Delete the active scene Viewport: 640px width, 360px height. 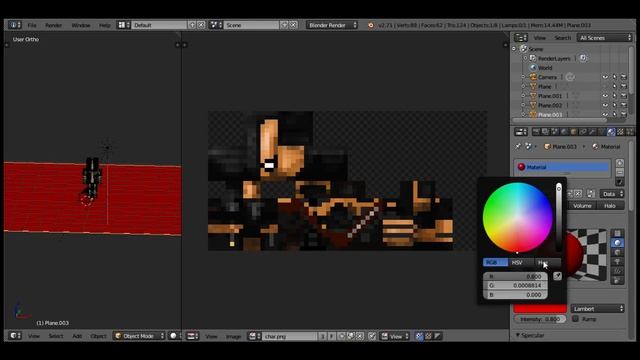coord(293,25)
